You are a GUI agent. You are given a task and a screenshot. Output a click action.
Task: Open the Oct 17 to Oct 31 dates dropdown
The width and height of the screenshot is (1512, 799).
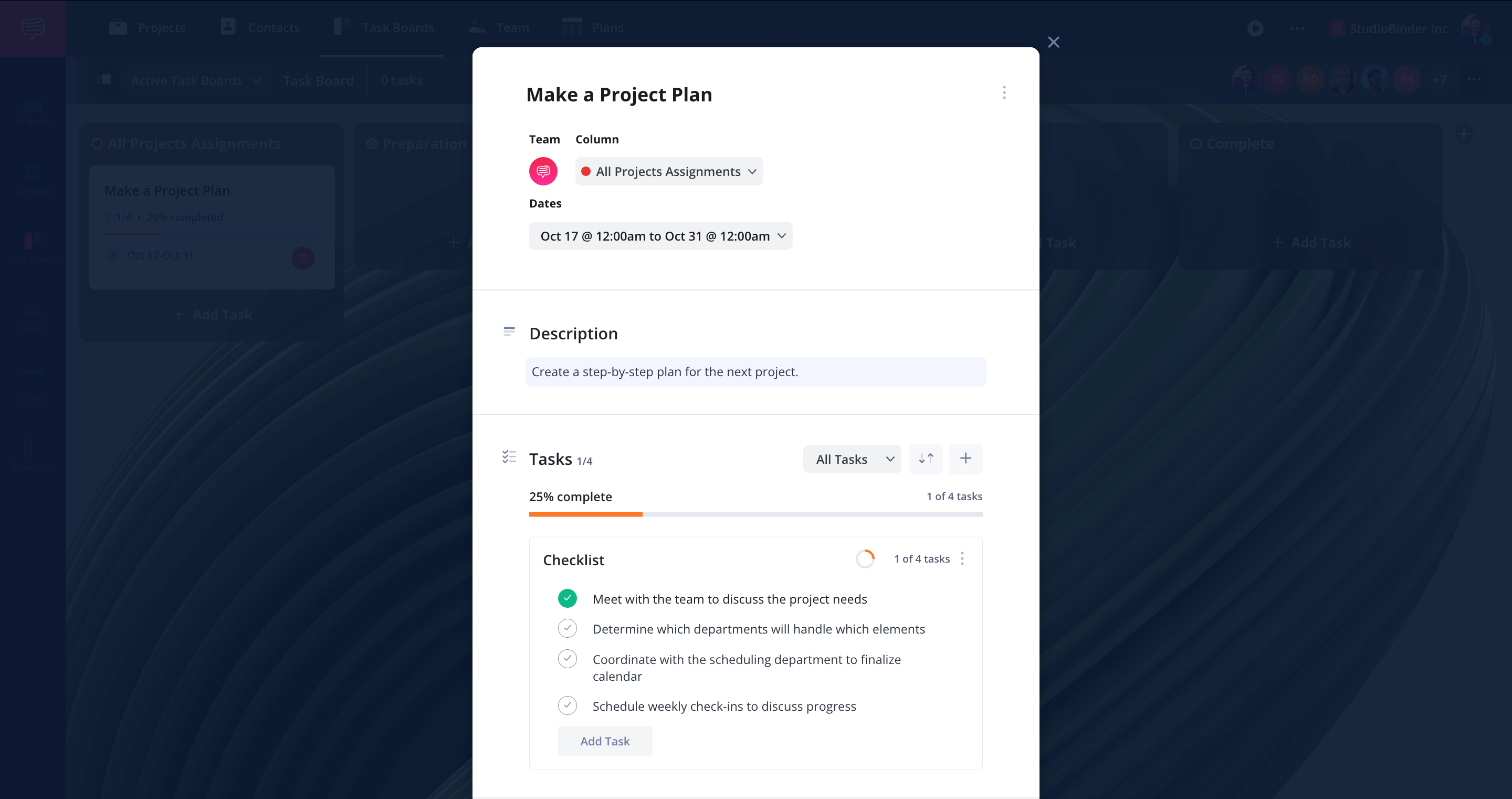(x=661, y=235)
